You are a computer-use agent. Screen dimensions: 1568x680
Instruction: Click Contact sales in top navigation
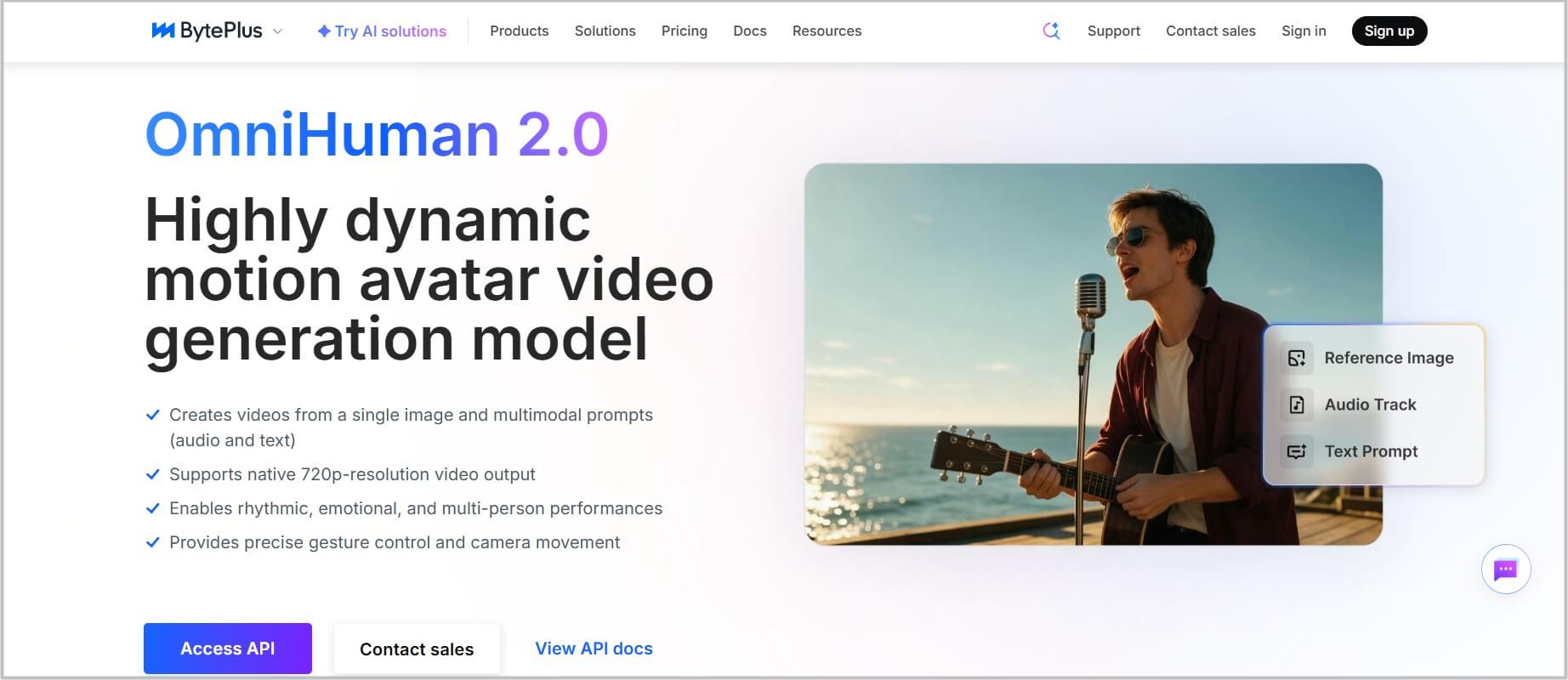(x=1211, y=31)
